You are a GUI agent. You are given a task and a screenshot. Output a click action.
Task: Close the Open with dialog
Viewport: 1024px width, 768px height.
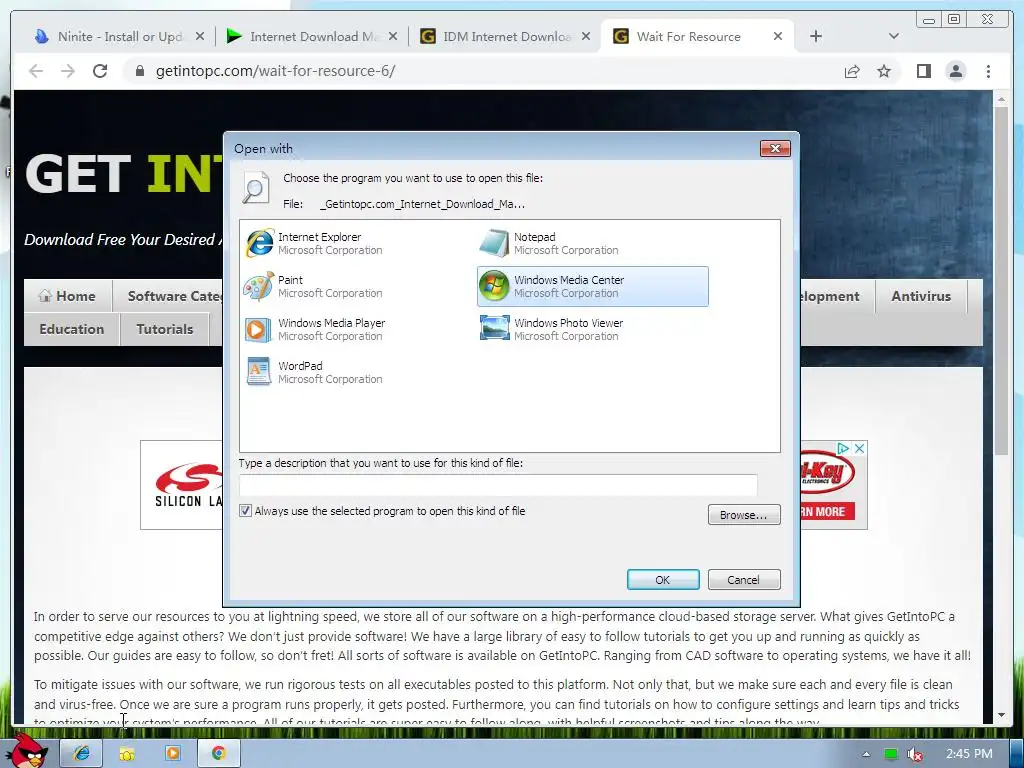775,148
